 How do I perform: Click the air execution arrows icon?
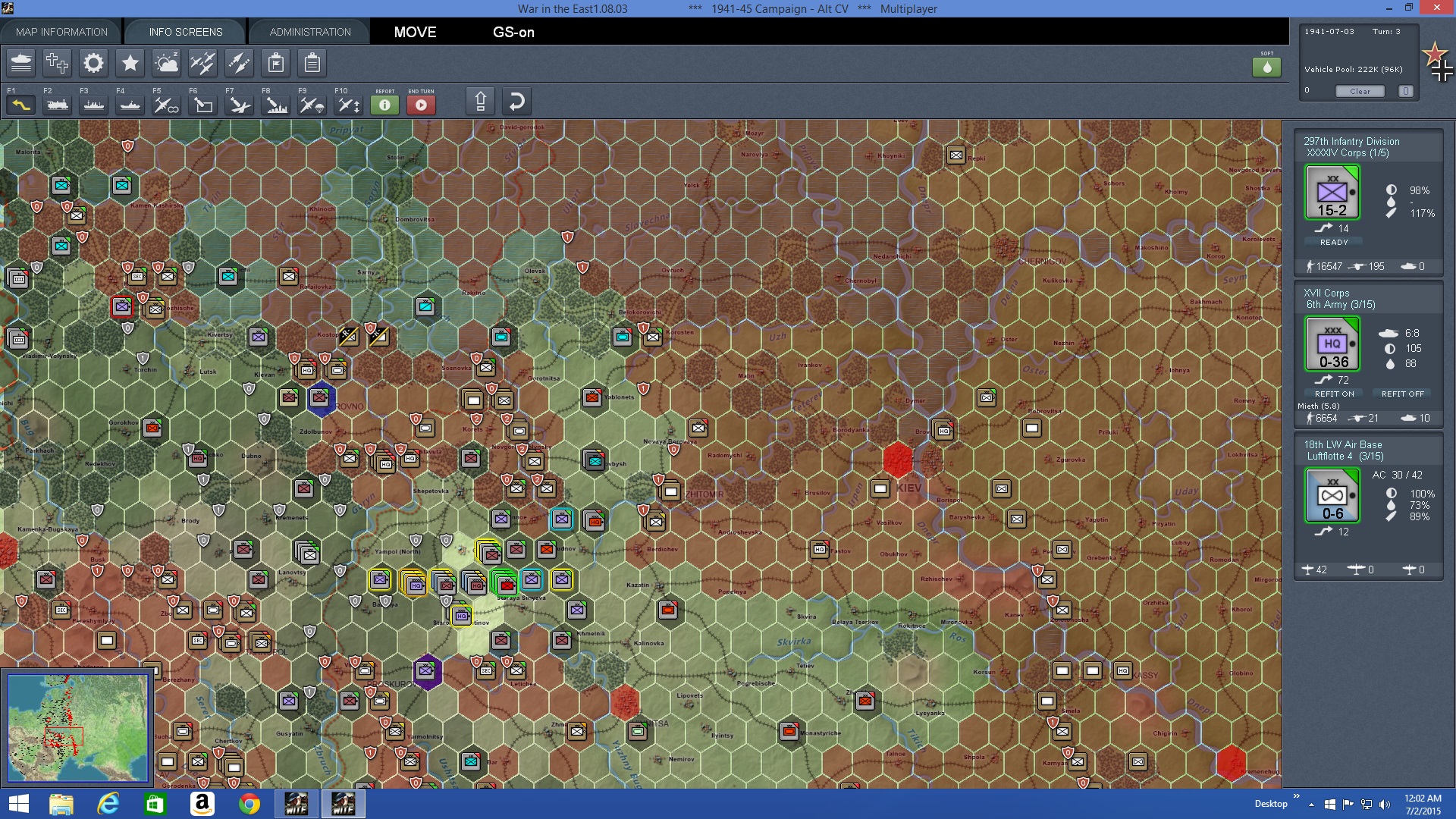tap(239, 63)
